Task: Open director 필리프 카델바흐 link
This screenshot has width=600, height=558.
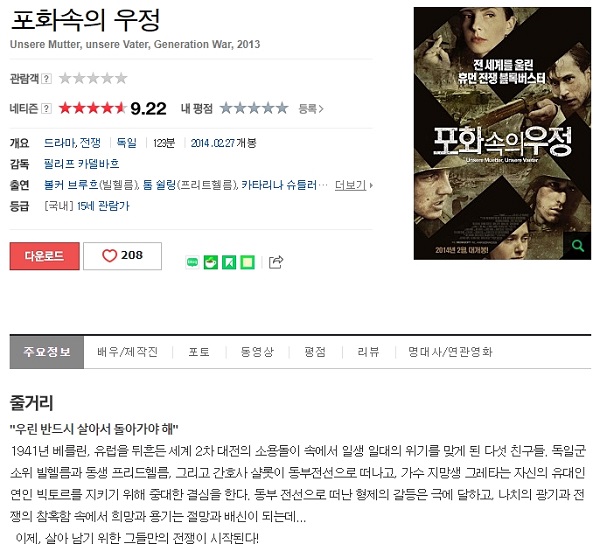Action: tap(82, 164)
